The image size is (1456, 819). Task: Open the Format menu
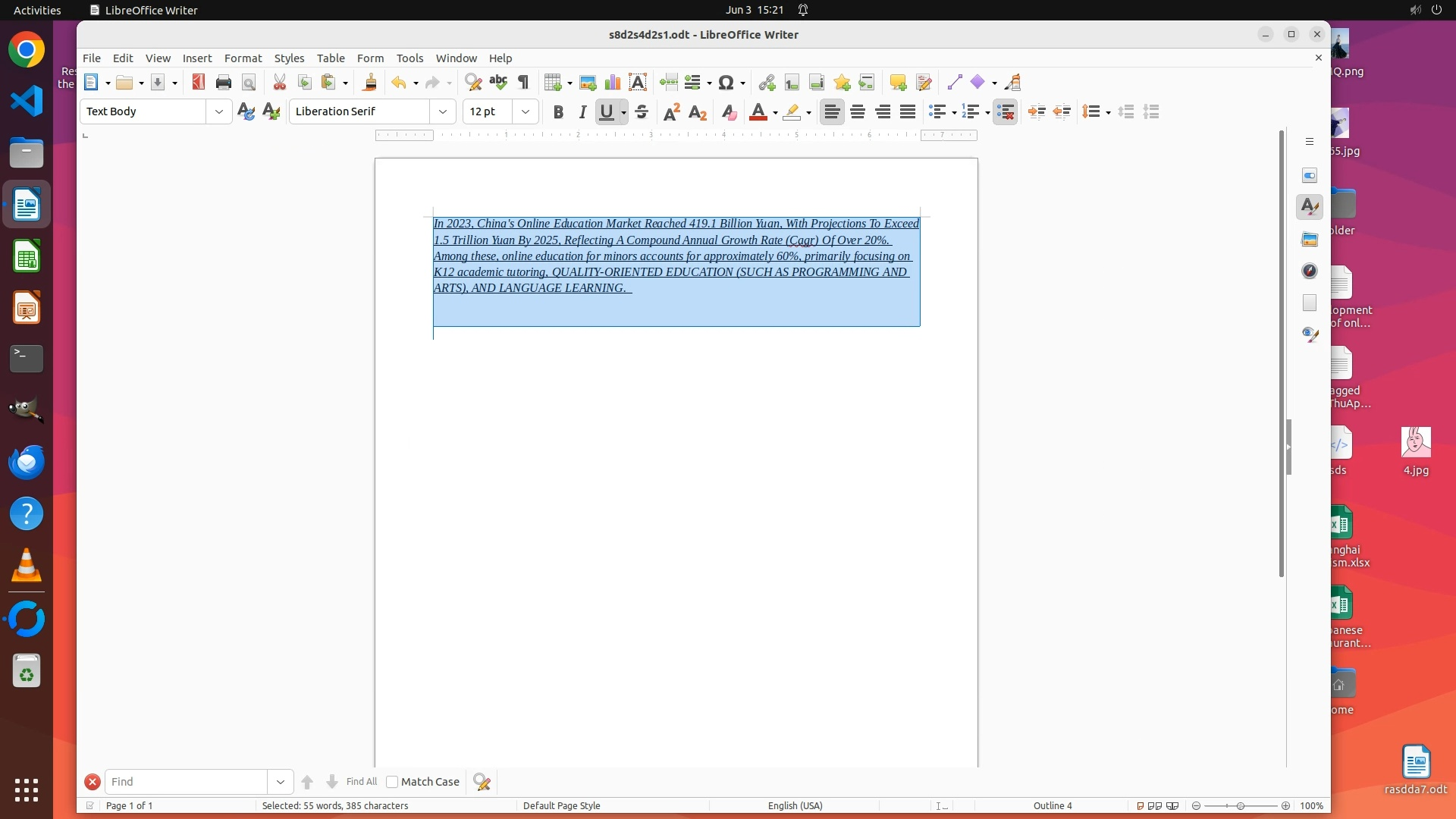coord(243,58)
